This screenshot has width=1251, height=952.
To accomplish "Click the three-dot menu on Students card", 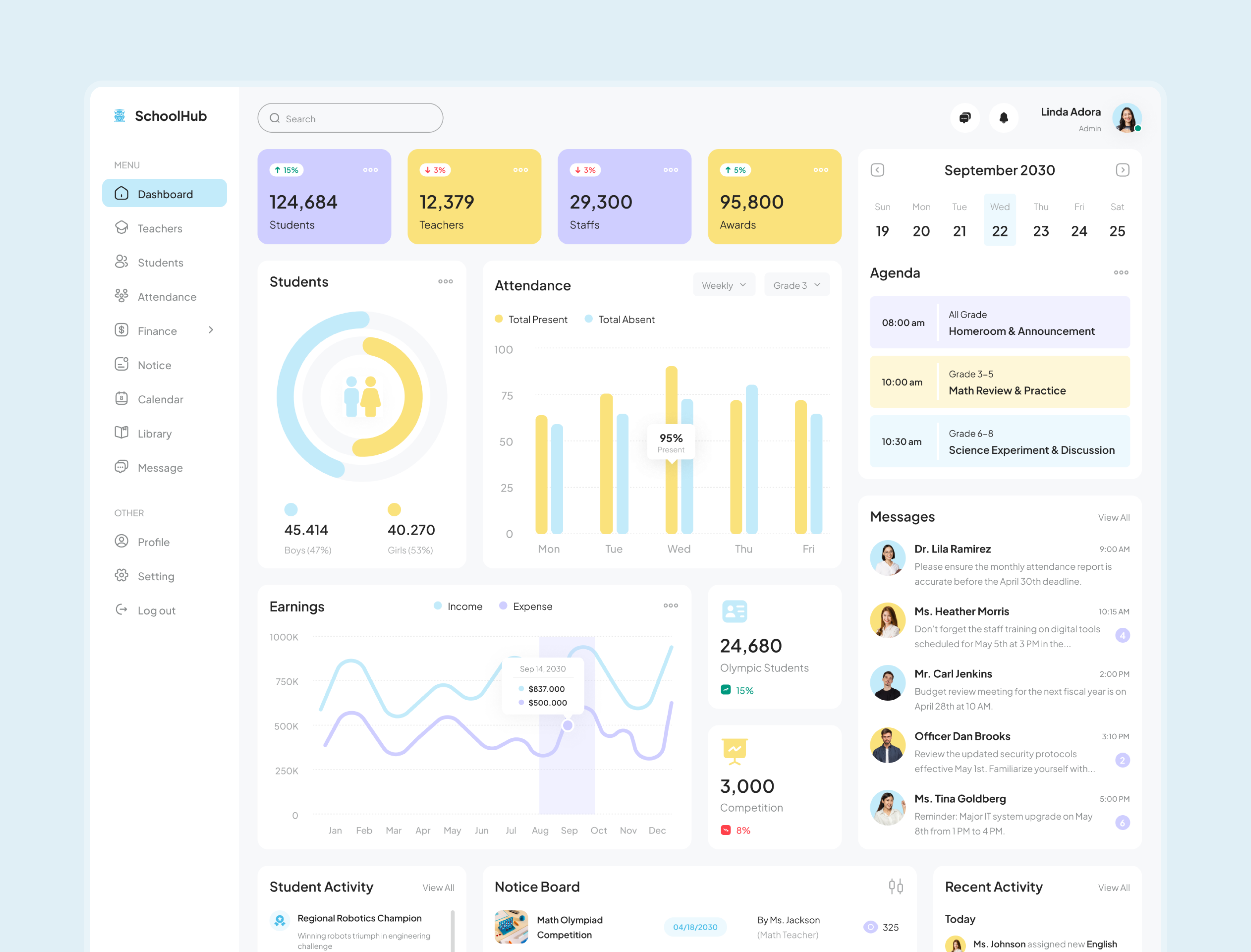I will [445, 281].
